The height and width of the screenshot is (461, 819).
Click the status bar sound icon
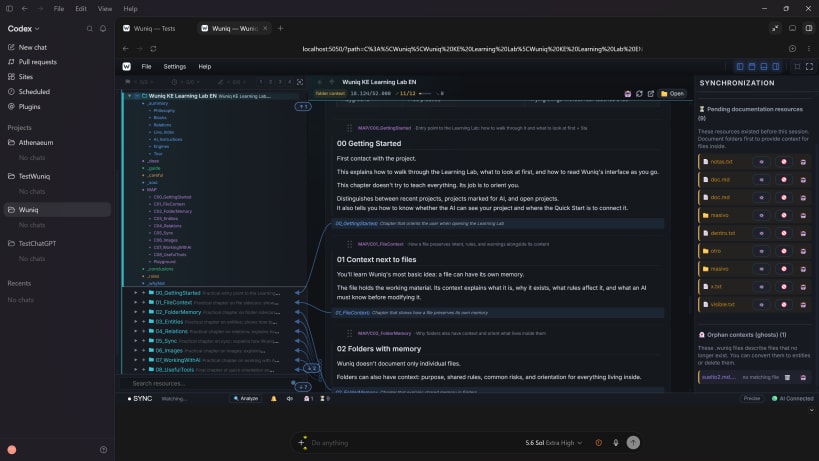[x=290, y=398]
